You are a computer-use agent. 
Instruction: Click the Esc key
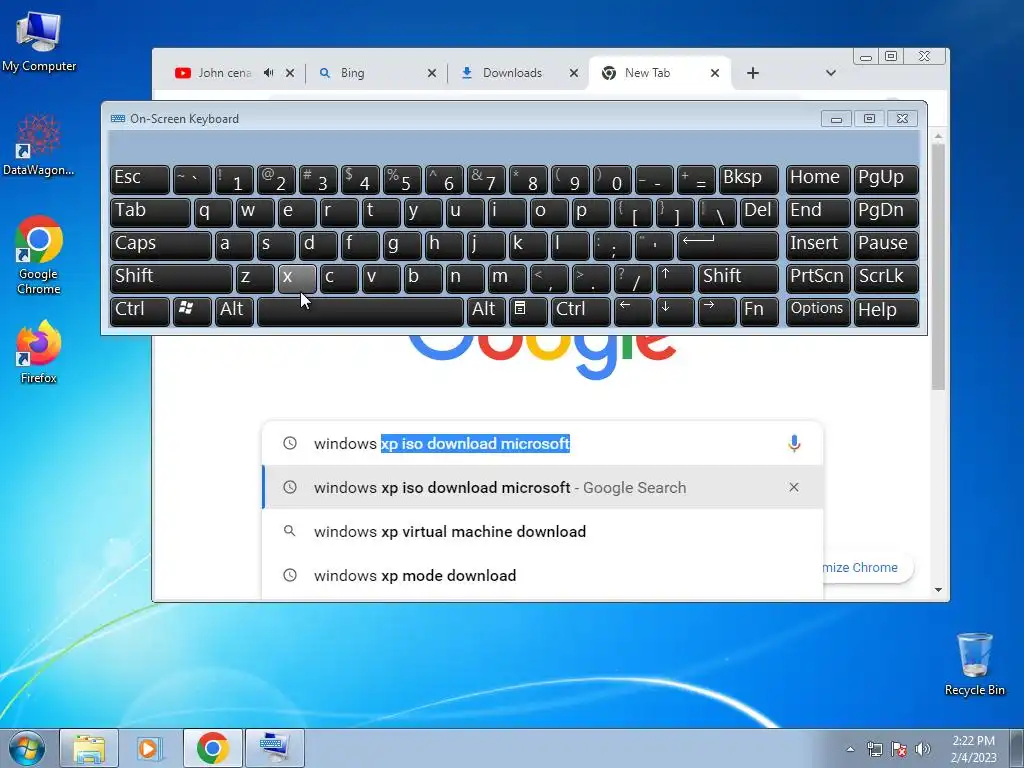click(x=140, y=180)
